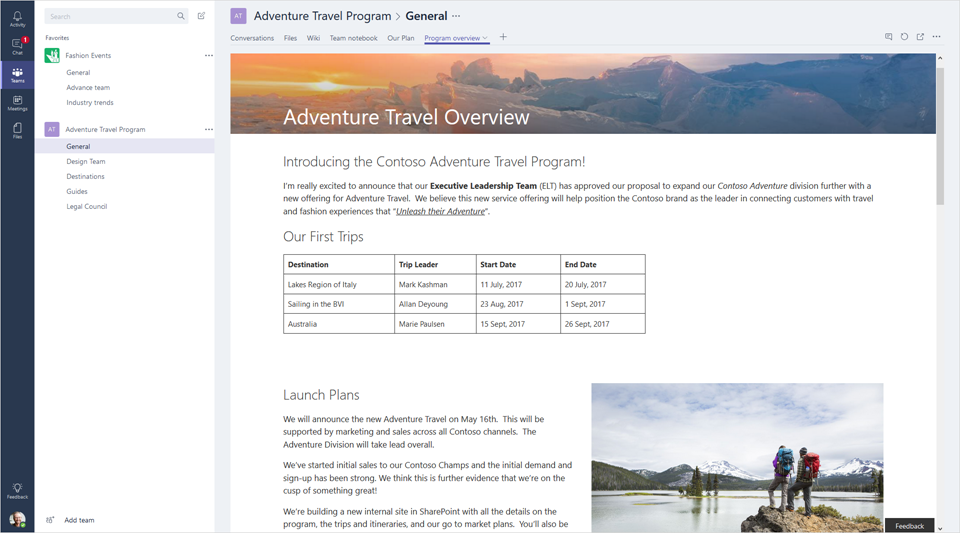The height and width of the screenshot is (533, 960).
Task: Click the AT team avatar in list
Action: (52, 129)
